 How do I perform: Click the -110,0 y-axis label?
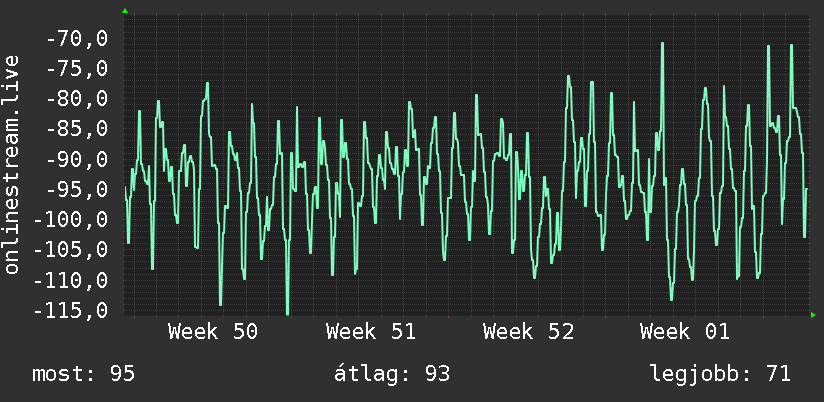pos(70,281)
